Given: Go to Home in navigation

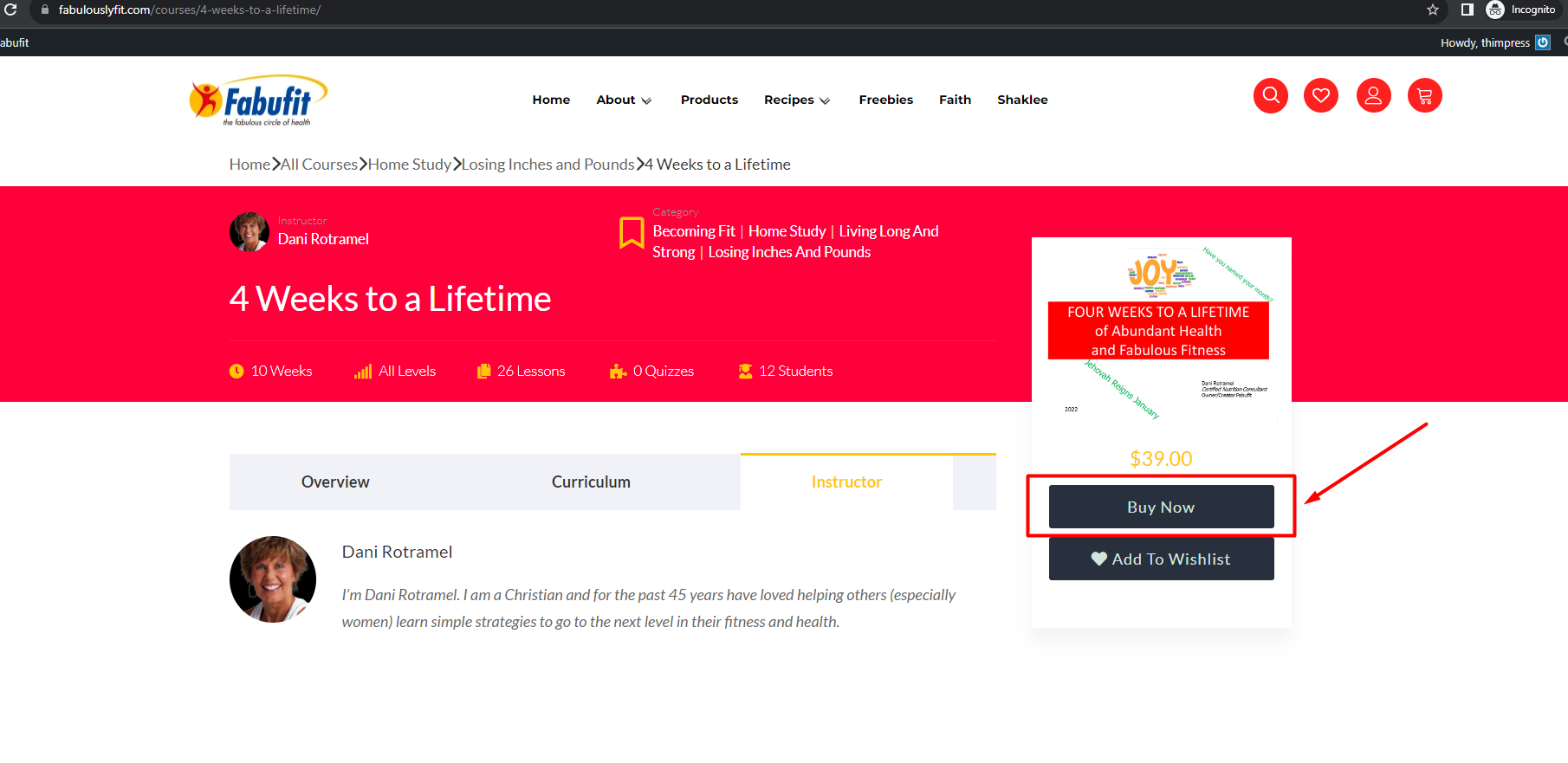Looking at the screenshot, I should tap(551, 100).
